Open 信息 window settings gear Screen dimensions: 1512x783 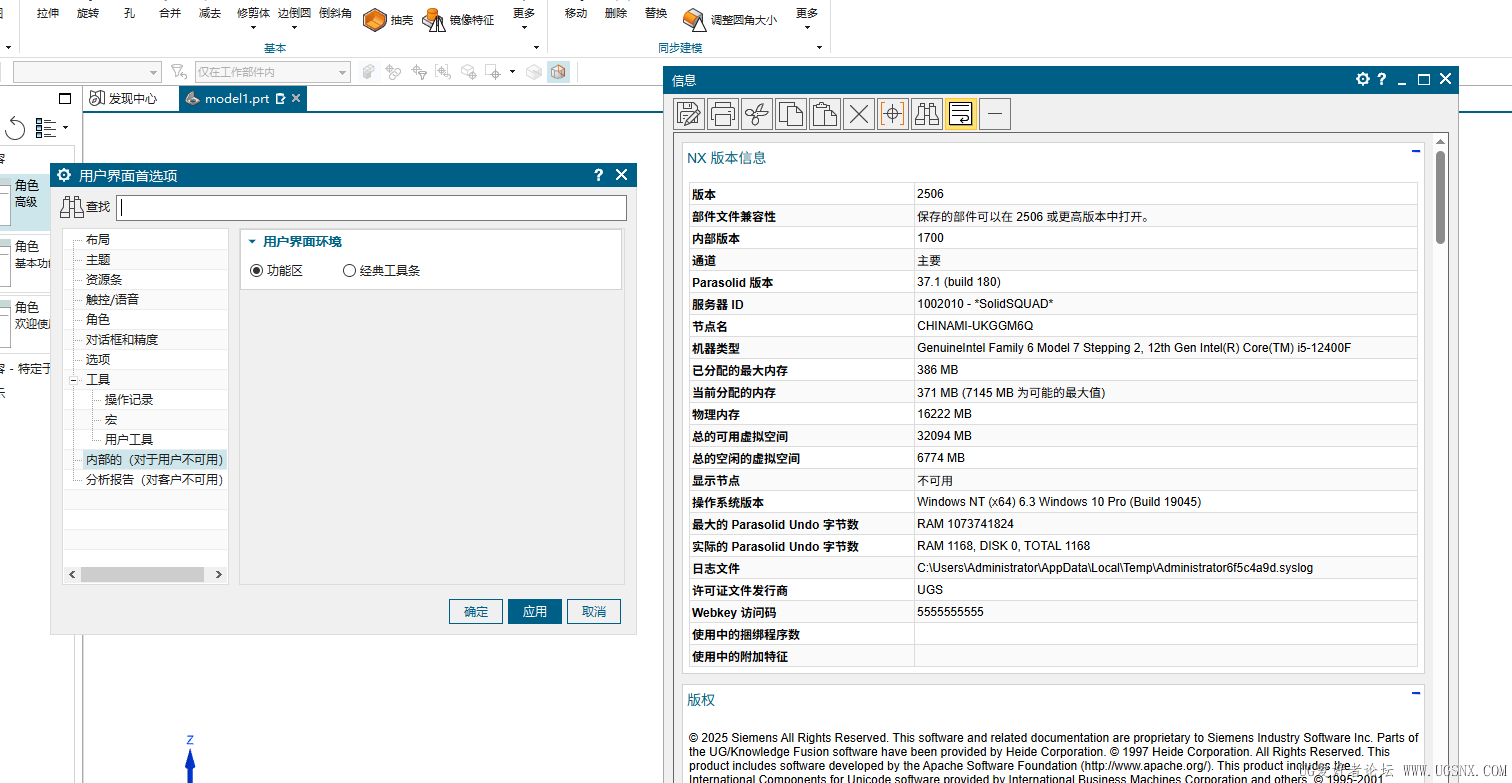click(x=1362, y=79)
